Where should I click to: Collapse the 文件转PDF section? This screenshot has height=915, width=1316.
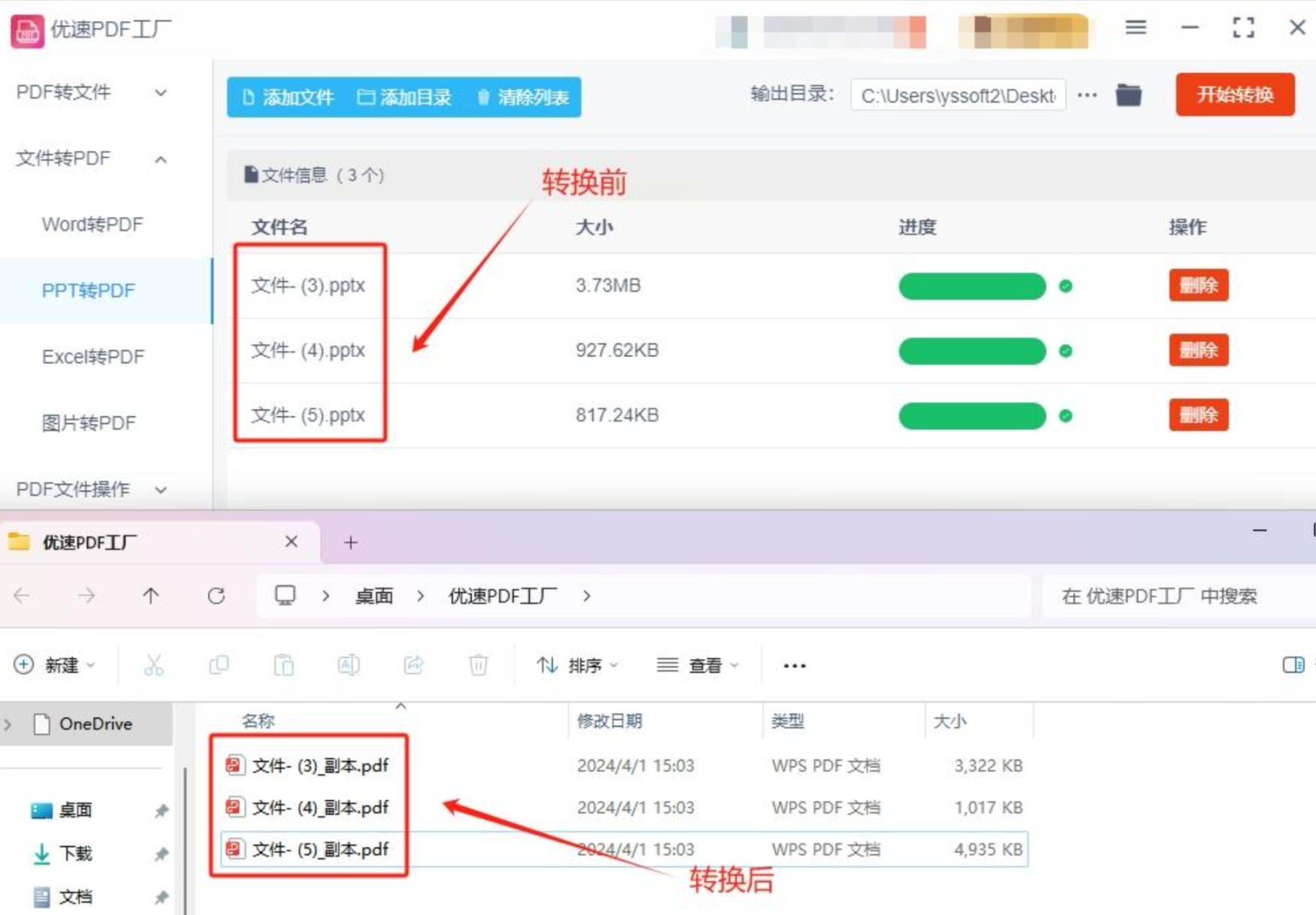[92, 159]
